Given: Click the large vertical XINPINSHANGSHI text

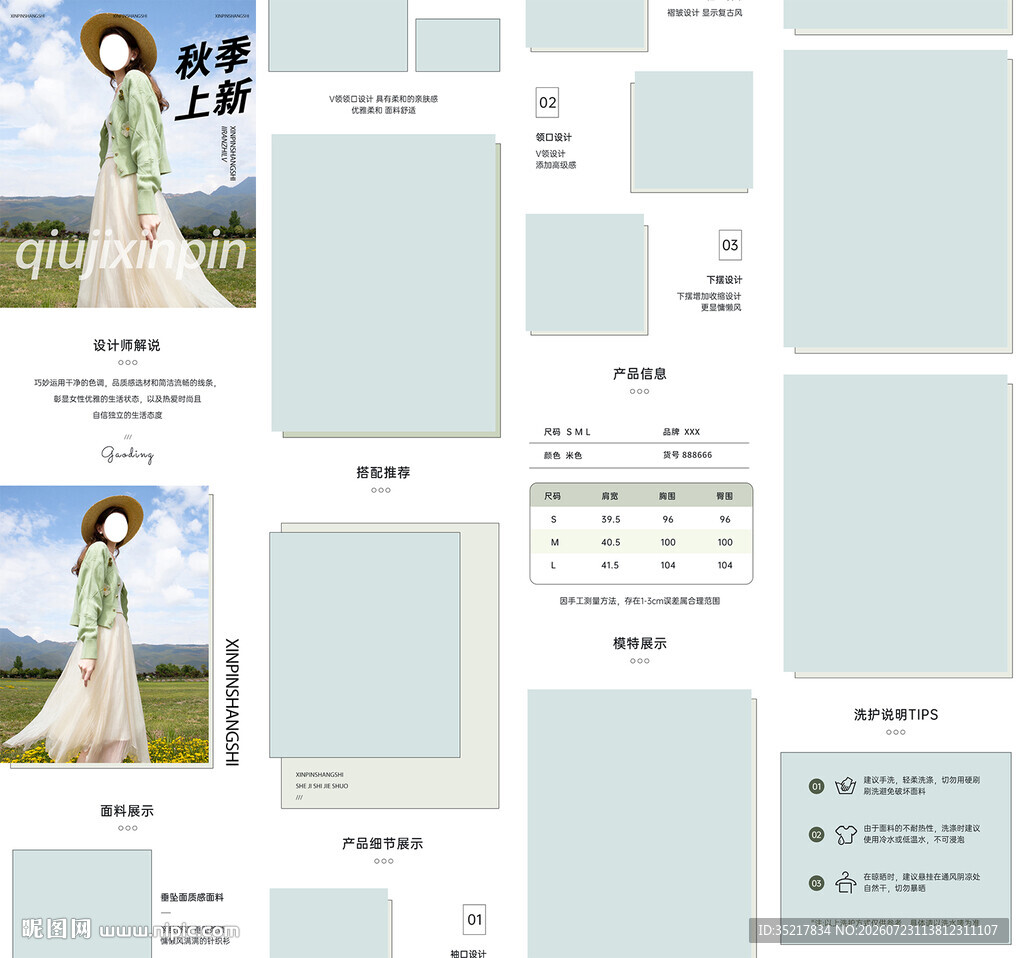Looking at the screenshot, I should click(232, 702).
